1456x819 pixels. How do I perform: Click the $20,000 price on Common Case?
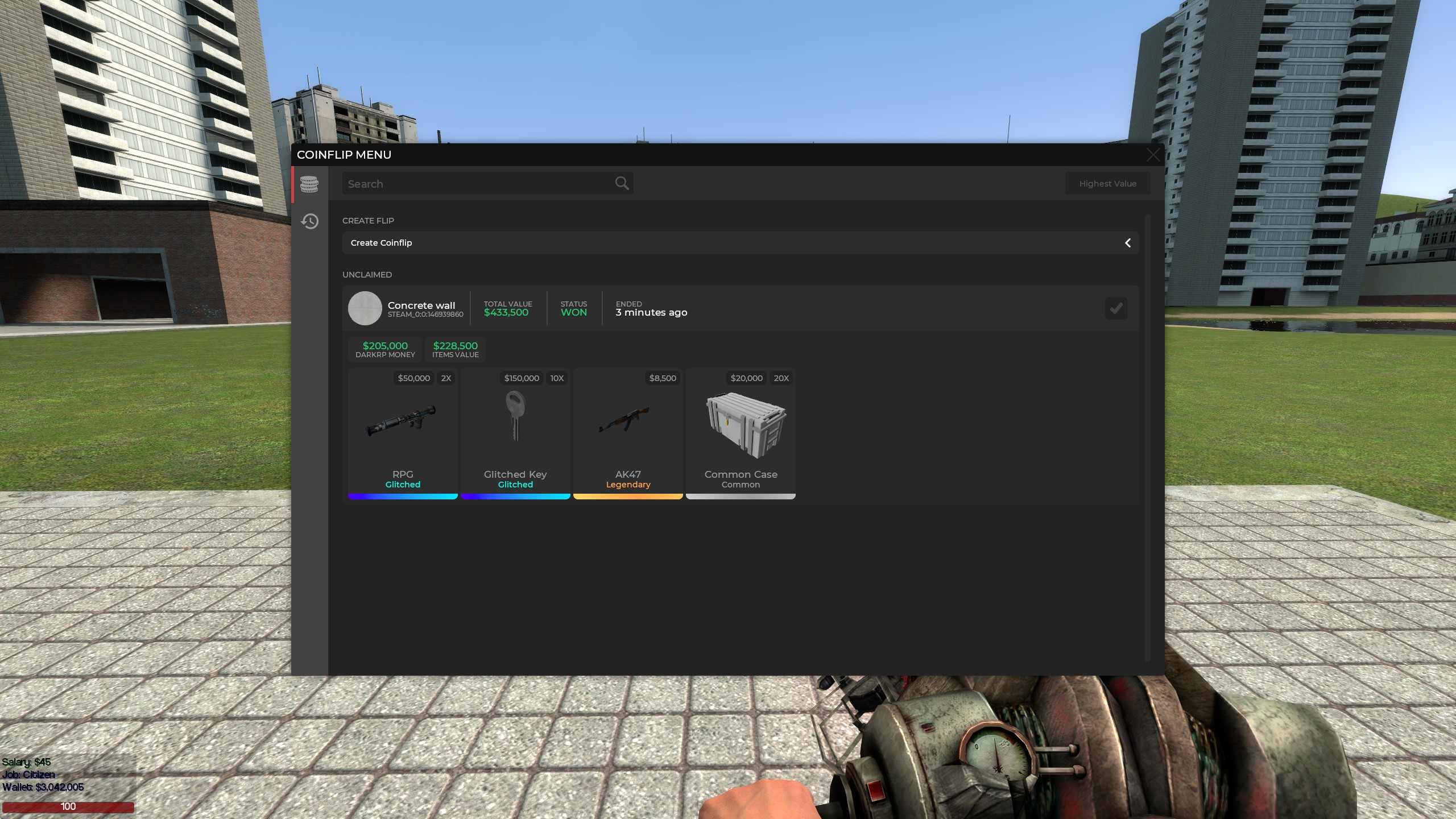746,378
